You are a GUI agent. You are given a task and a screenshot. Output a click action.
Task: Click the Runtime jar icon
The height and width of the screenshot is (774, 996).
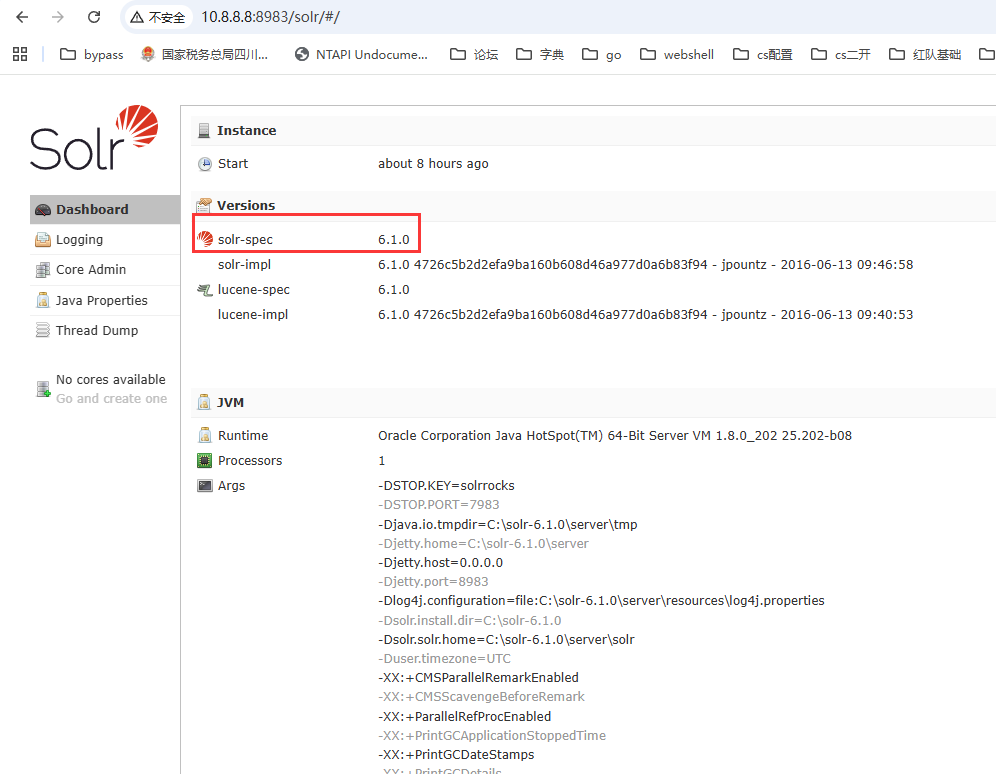[x=205, y=436]
